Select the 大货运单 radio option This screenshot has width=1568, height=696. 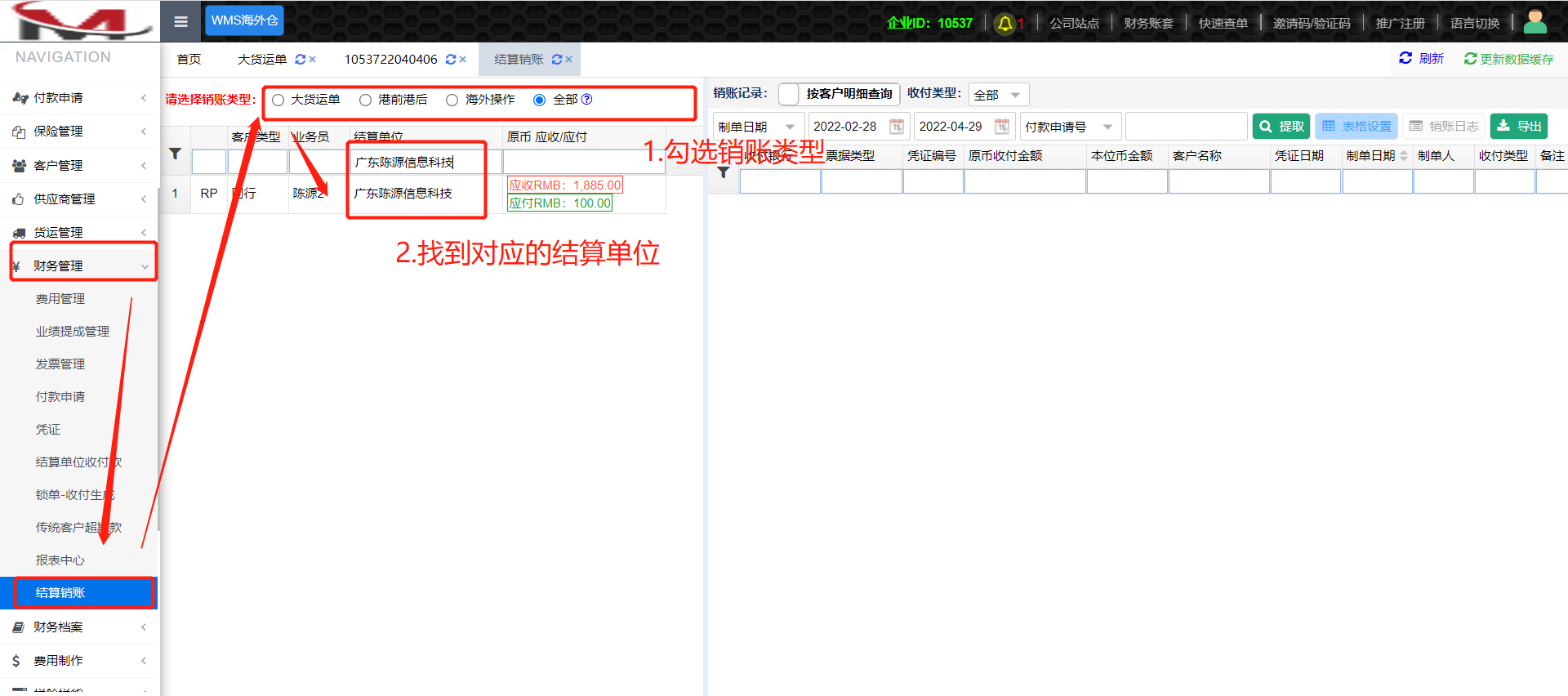[x=278, y=100]
